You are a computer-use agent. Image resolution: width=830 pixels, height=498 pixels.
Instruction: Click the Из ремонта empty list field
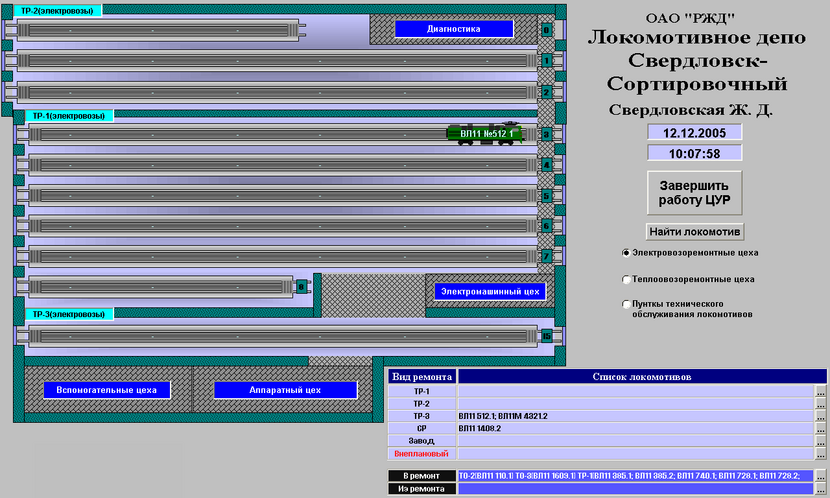tap(636, 489)
